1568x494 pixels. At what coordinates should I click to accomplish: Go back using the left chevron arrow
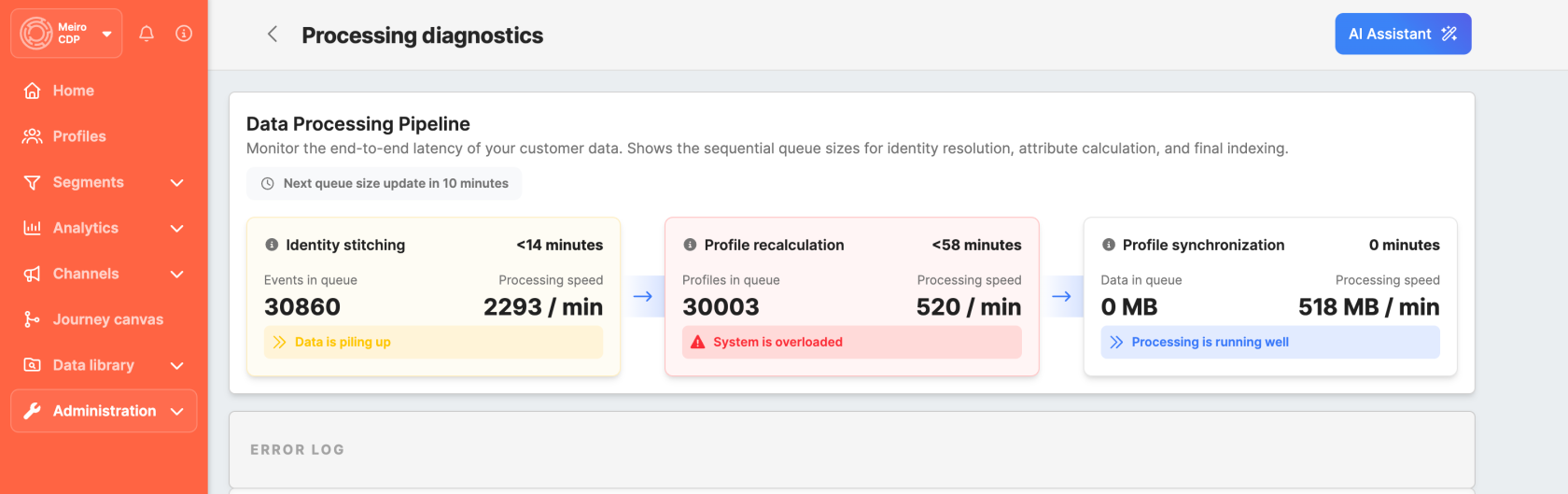(273, 35)
